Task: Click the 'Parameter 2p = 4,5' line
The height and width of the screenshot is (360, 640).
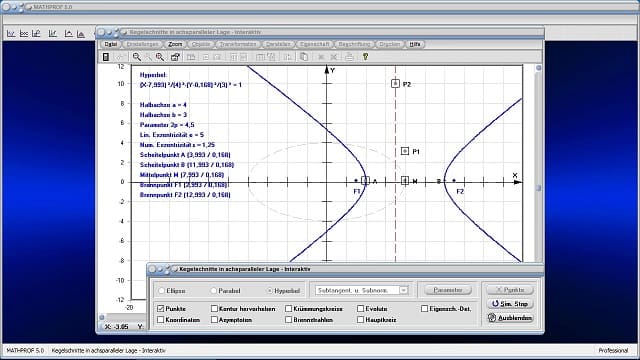Action: 167,125
